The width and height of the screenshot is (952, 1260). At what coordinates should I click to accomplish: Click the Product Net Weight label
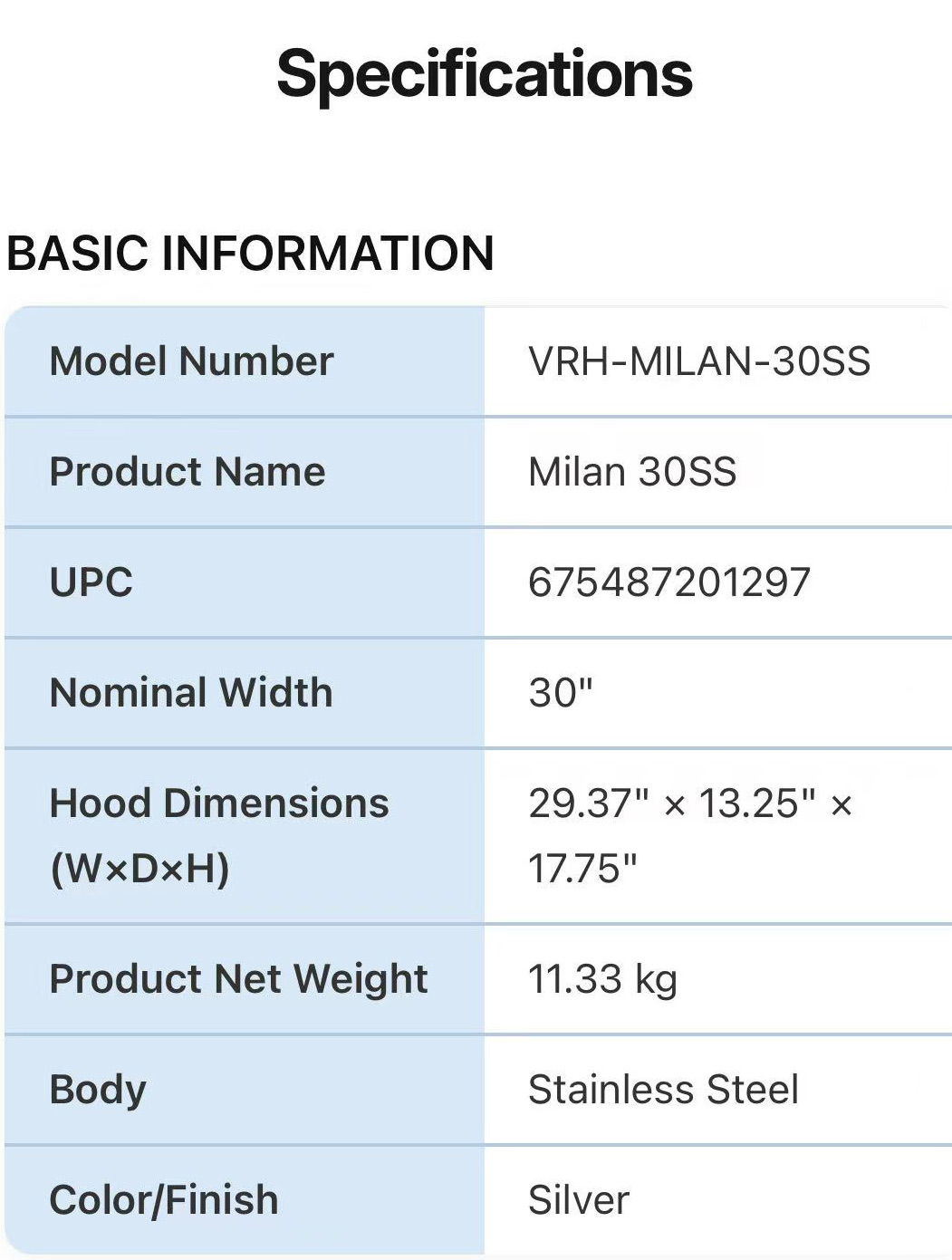pos(238,979)
